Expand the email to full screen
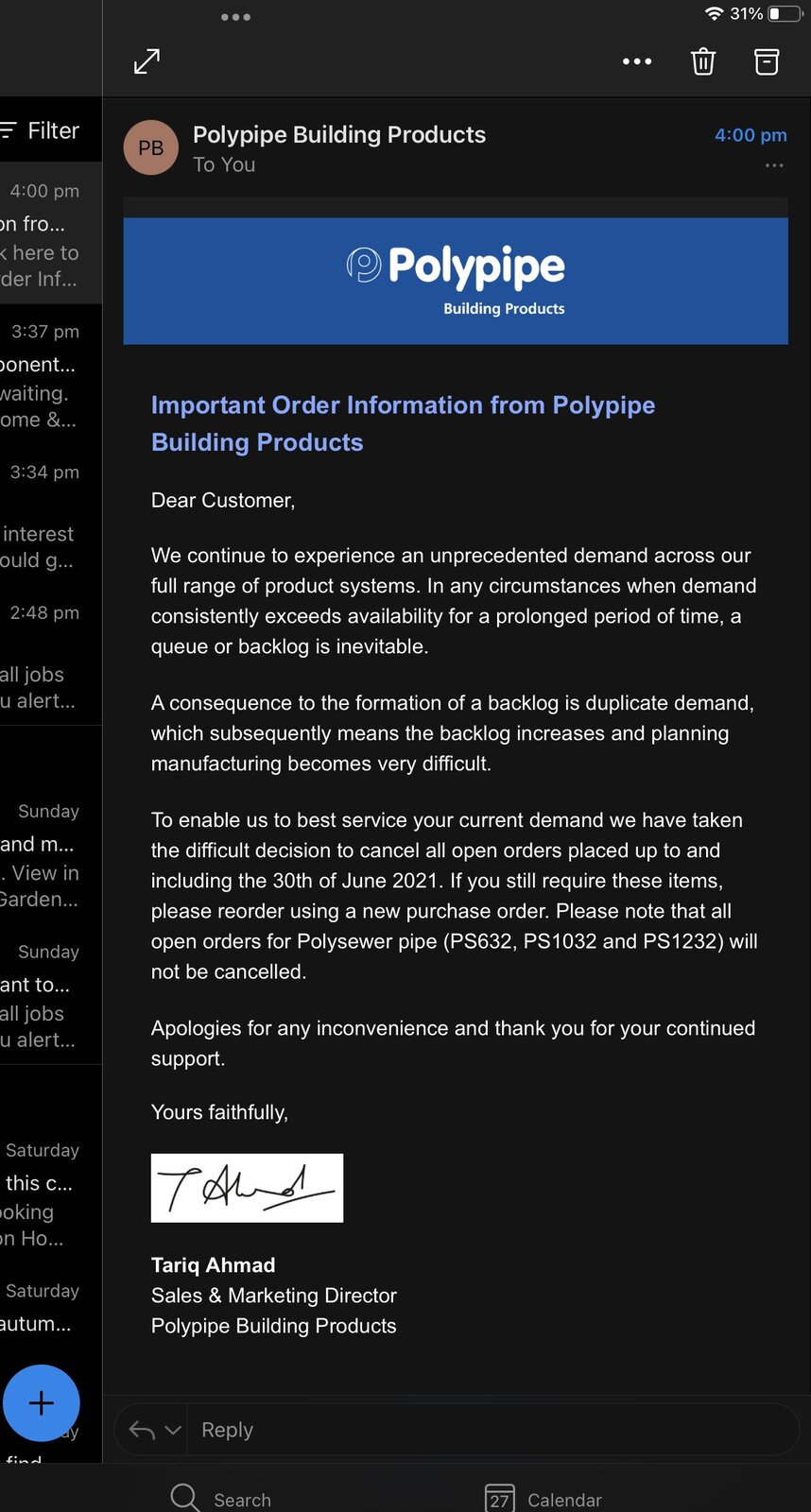 (x=147, y=61)
